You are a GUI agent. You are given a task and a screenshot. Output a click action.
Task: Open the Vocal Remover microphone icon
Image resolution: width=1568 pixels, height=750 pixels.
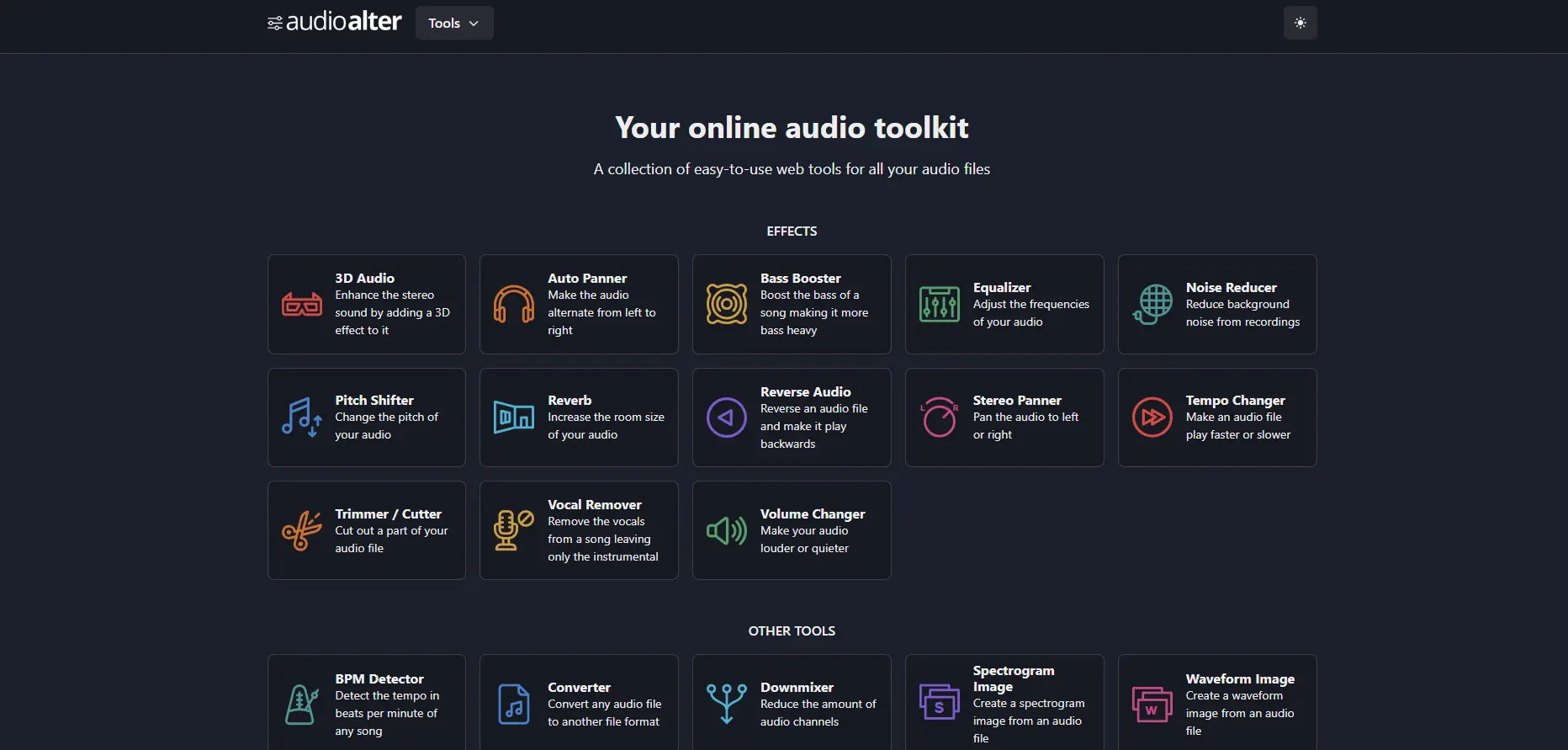(x=513, y=530)
